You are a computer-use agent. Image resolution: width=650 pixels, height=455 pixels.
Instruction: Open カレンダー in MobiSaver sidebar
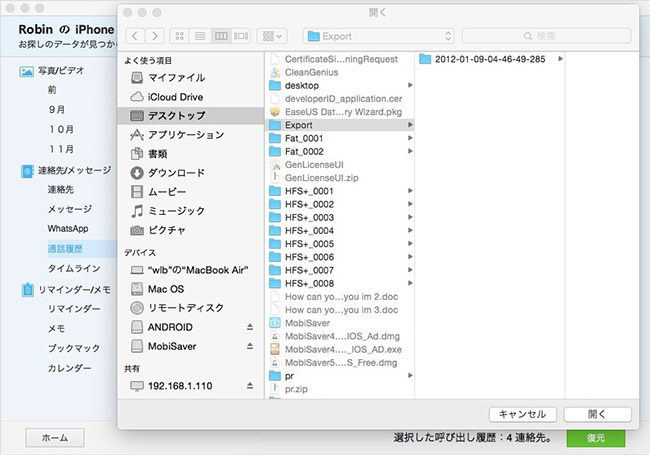(x=69, y=368)
